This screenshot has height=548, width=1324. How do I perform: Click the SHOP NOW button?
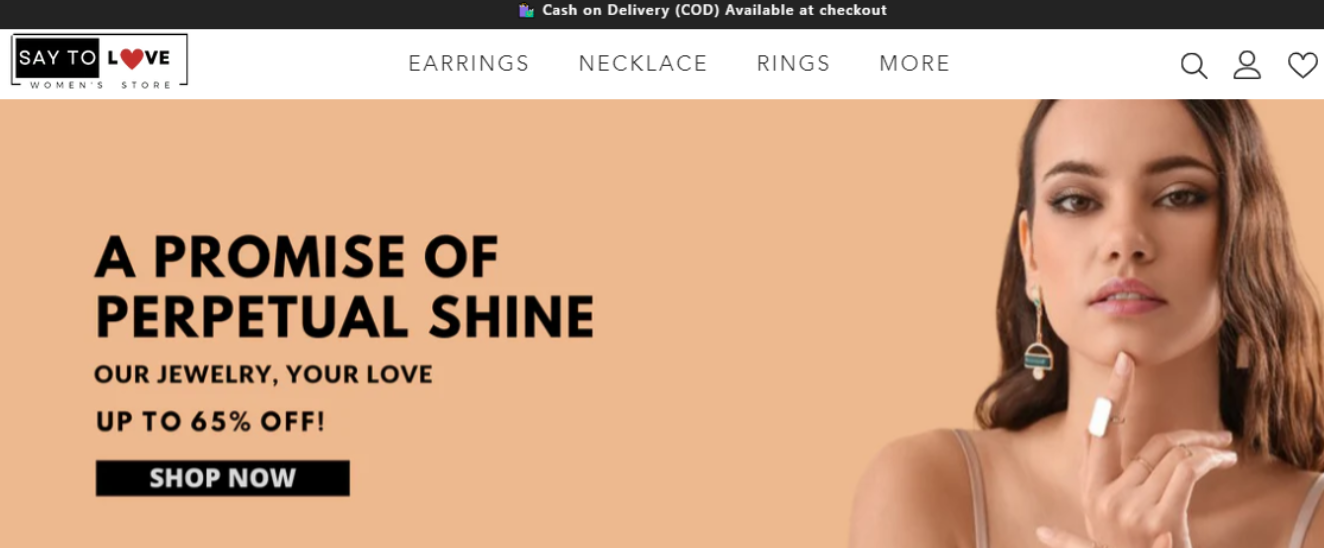[x=223, y=478]
